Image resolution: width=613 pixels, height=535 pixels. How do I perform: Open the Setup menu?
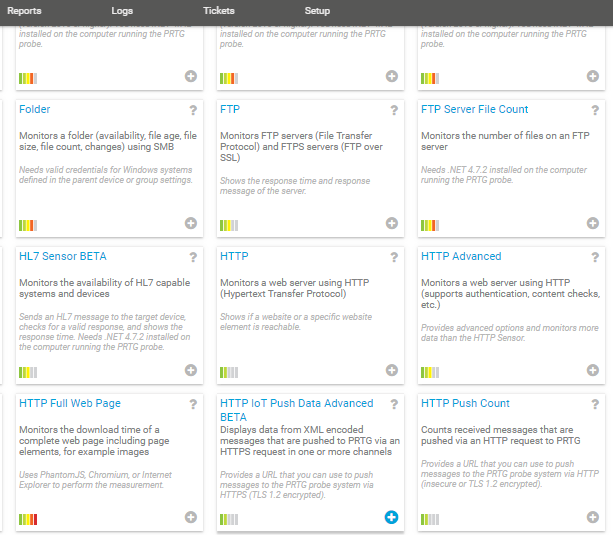tap(317, 10)
